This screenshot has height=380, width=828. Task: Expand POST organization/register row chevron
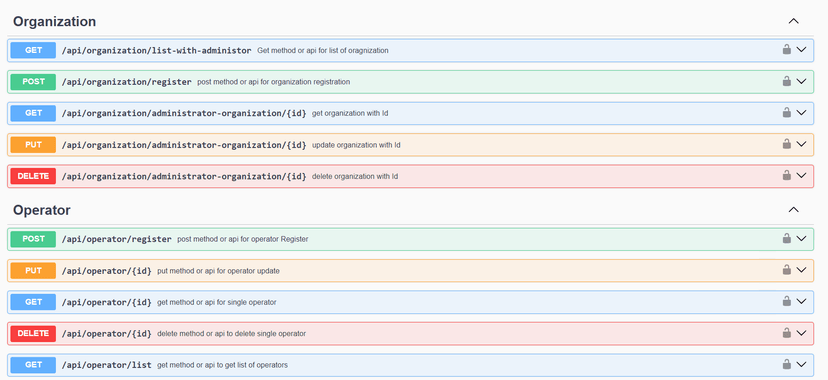point(801,81)
